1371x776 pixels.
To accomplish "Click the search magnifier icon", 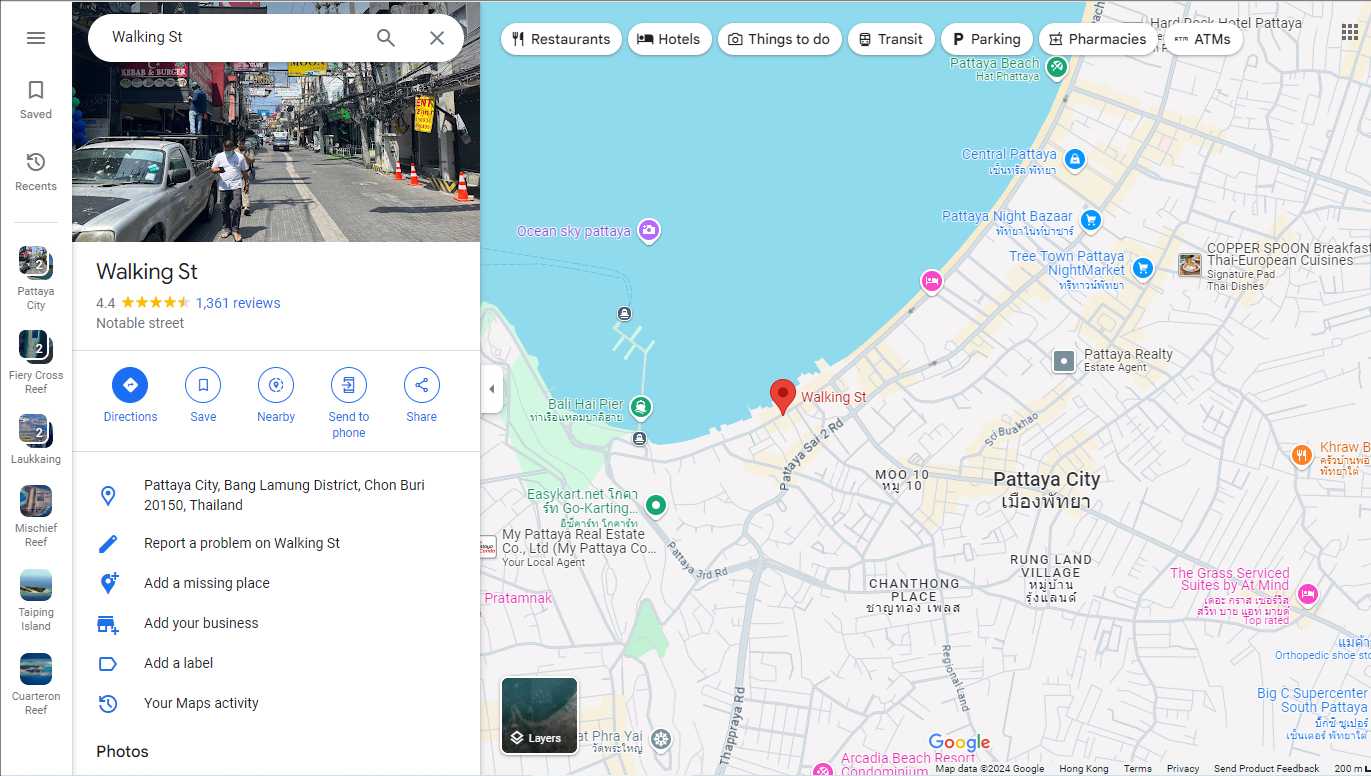I will coord(386,38).
